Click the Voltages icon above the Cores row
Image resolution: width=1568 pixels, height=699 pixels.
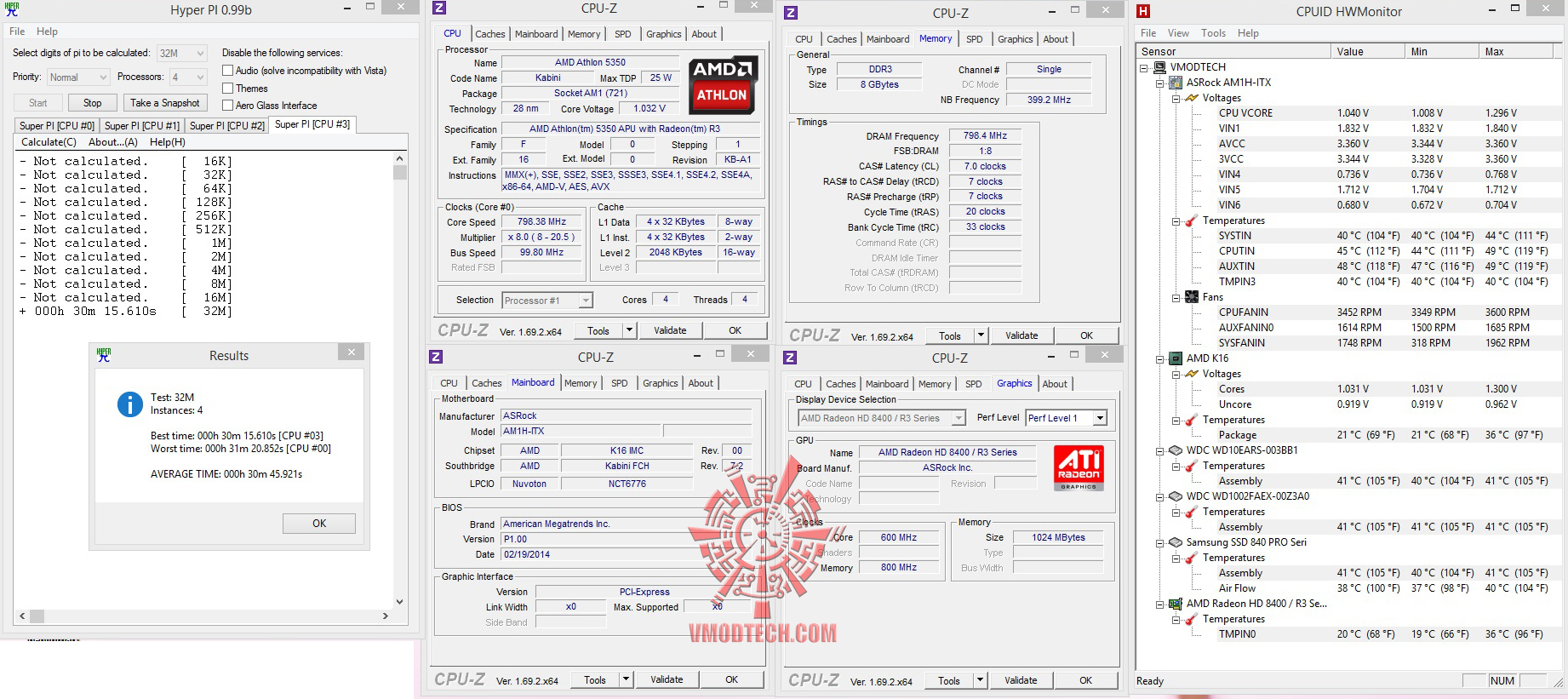(x=1192, y=374)
